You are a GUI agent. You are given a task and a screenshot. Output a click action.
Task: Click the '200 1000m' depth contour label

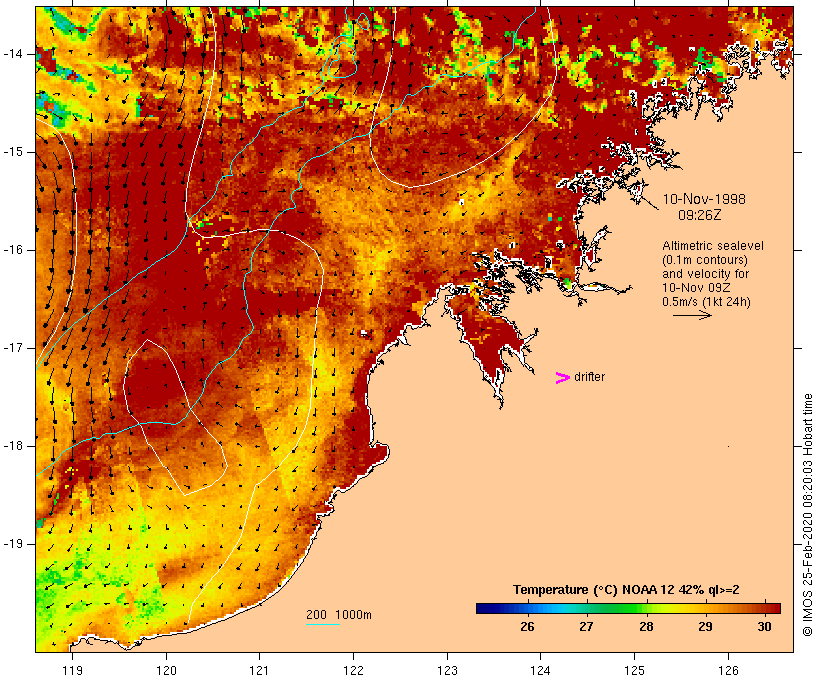coord(339,615)
